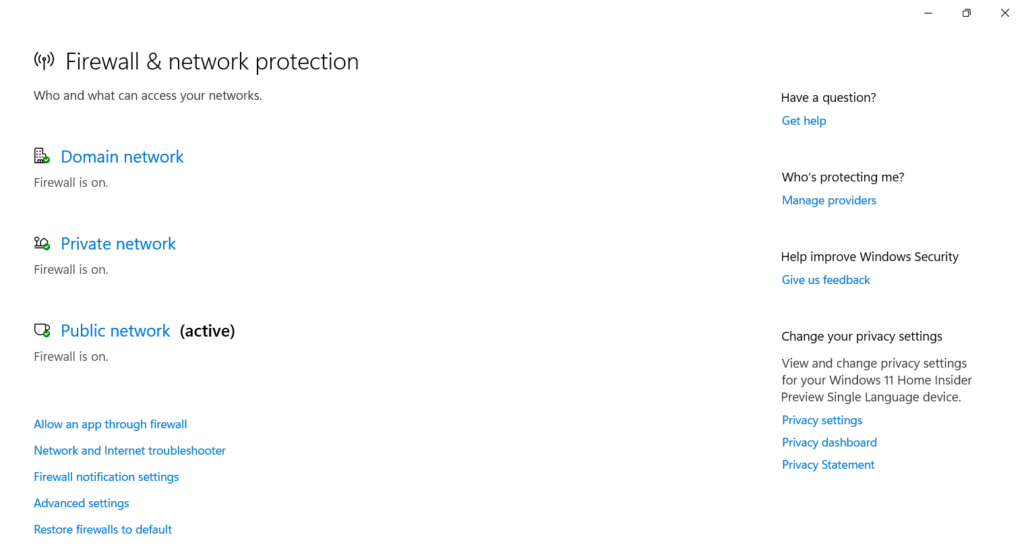The width and height of the screenshot is (1024, 545).
Task: Click Give us feedback link
Action: [x=826, y=280]
